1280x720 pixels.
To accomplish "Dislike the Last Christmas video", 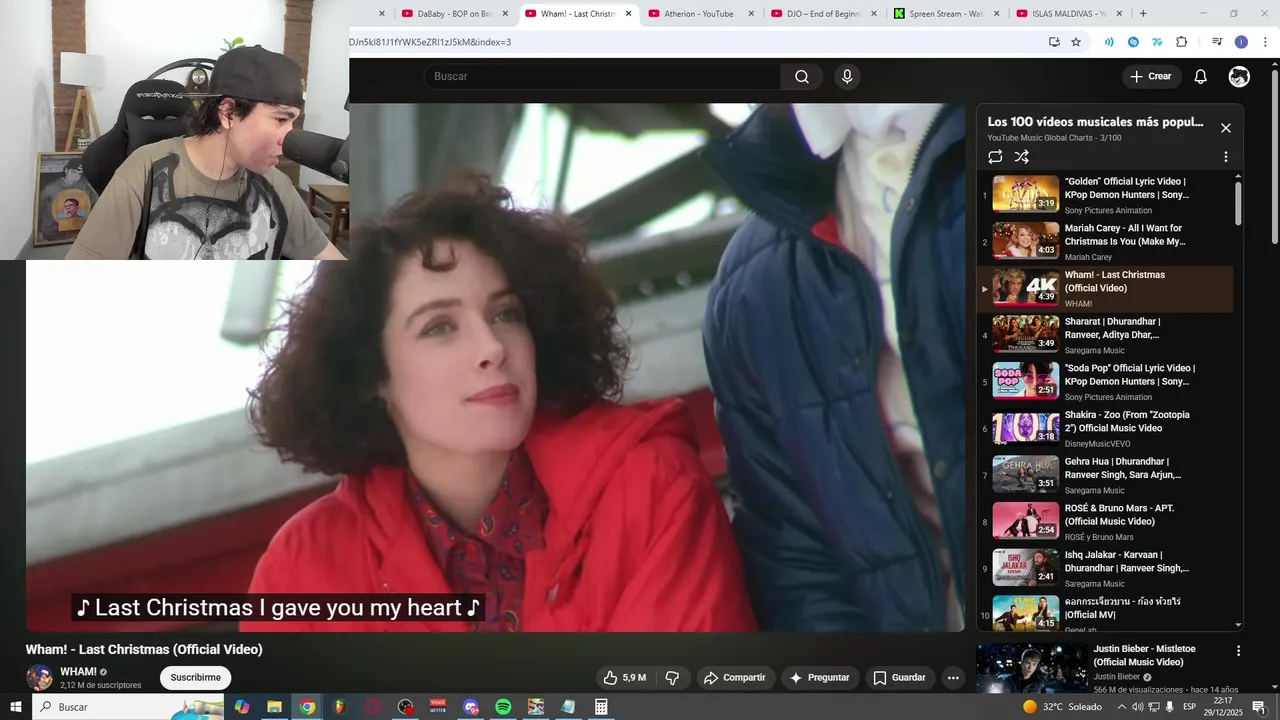I will 672,678.
